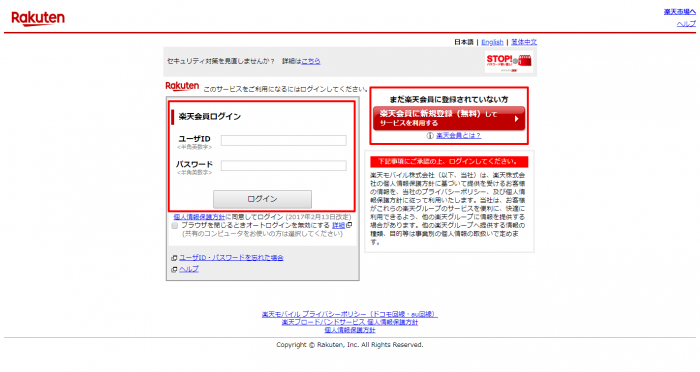
Task: Open the 楽天会員とは？ link
Action: pyautogui.click(x=458, y=135)
